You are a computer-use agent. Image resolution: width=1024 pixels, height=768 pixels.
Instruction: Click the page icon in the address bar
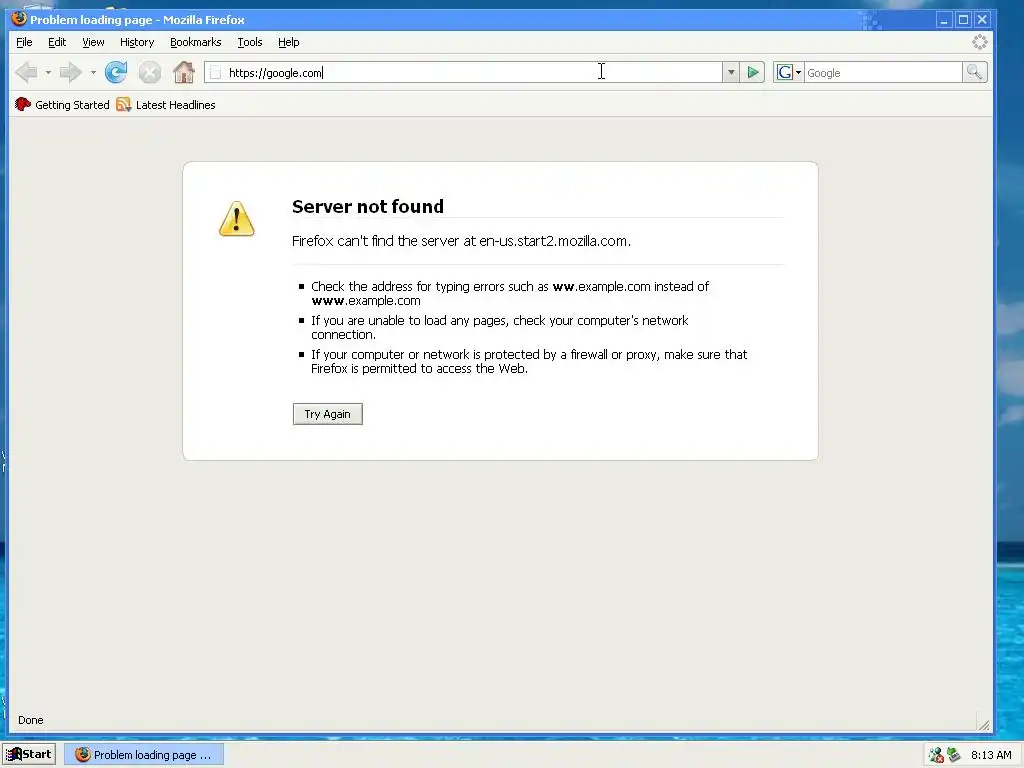tap(216, 72)
